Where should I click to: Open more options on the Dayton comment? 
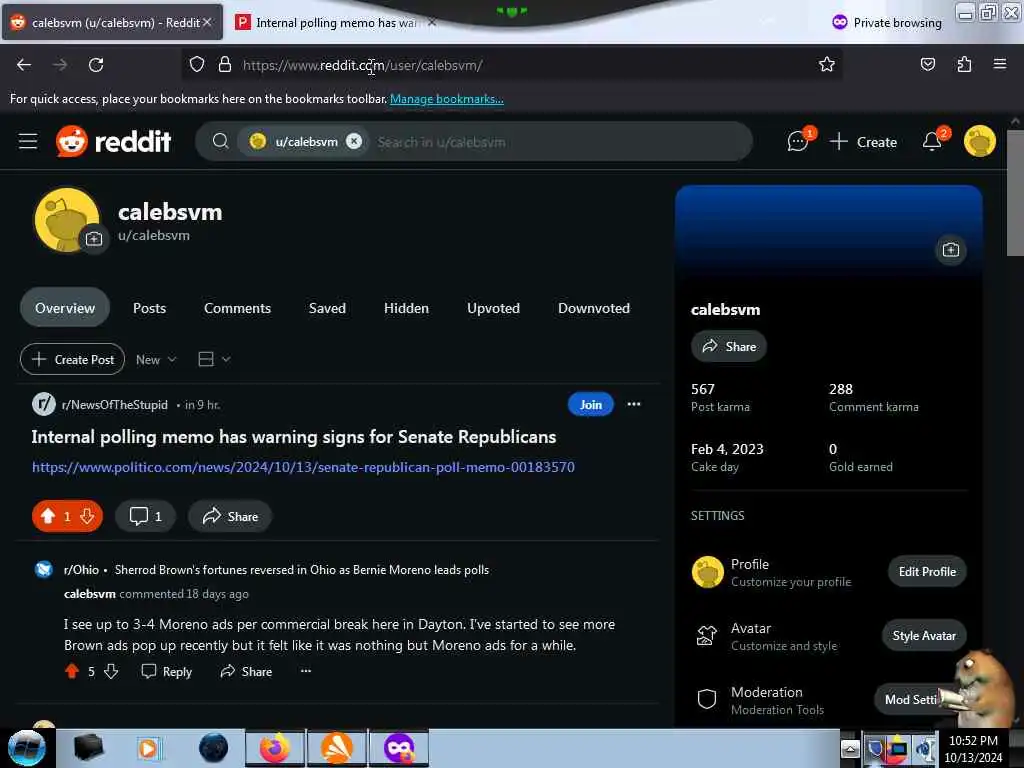click(306, 671)
